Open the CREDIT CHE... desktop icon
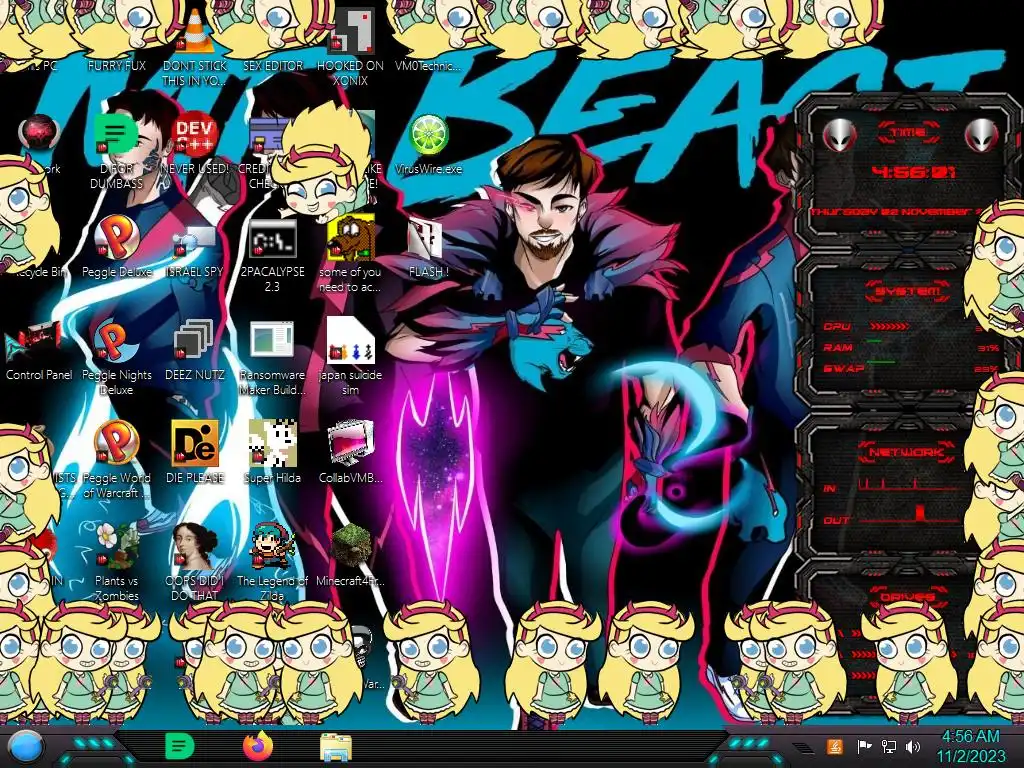1024x768 pixels. pos(264,136)
